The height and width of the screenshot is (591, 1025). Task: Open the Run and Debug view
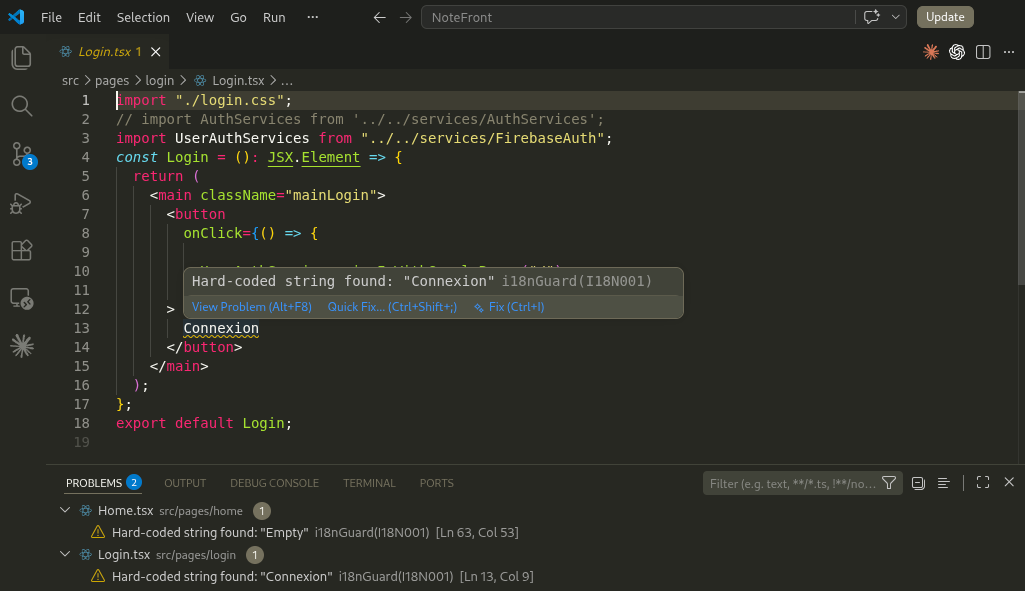pos(22,203)
